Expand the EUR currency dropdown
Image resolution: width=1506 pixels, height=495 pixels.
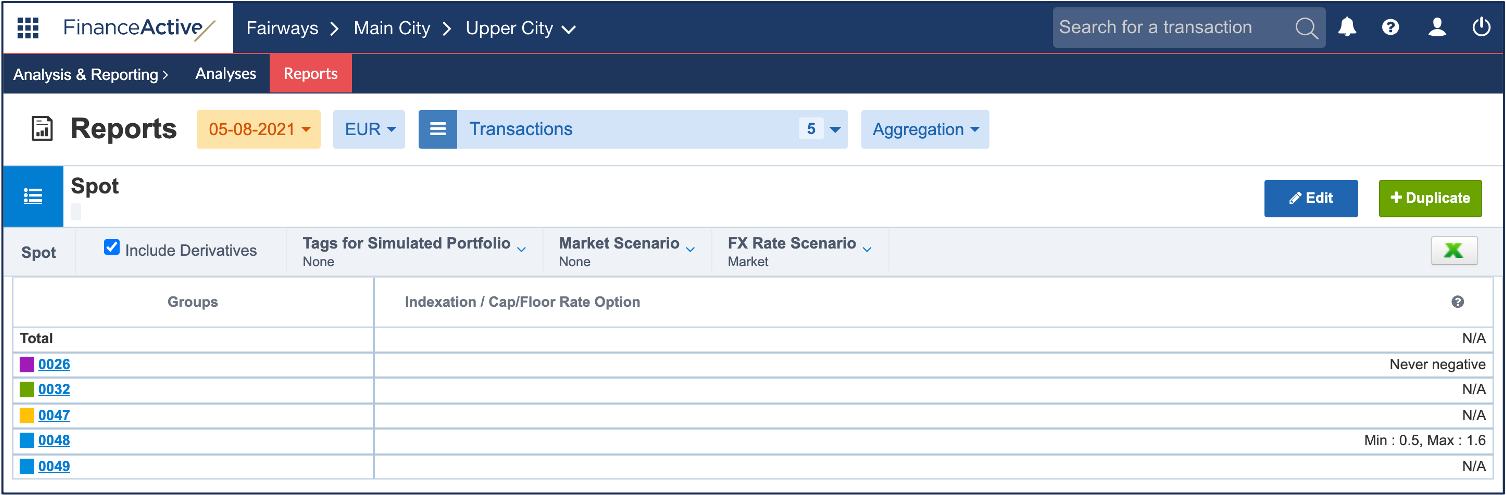[x=369, y=130]
